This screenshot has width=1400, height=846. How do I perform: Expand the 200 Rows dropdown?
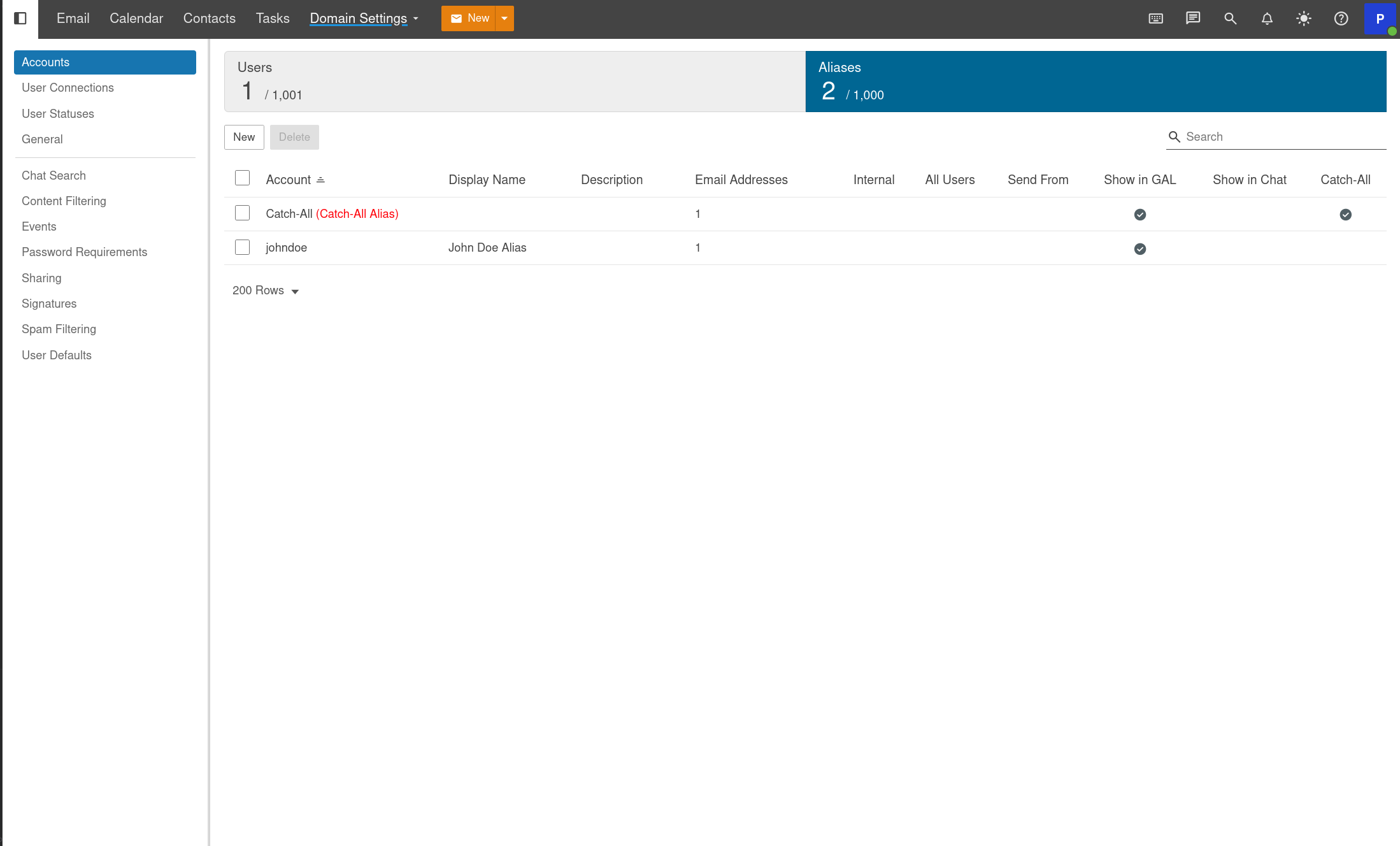(x=266, y=290)
